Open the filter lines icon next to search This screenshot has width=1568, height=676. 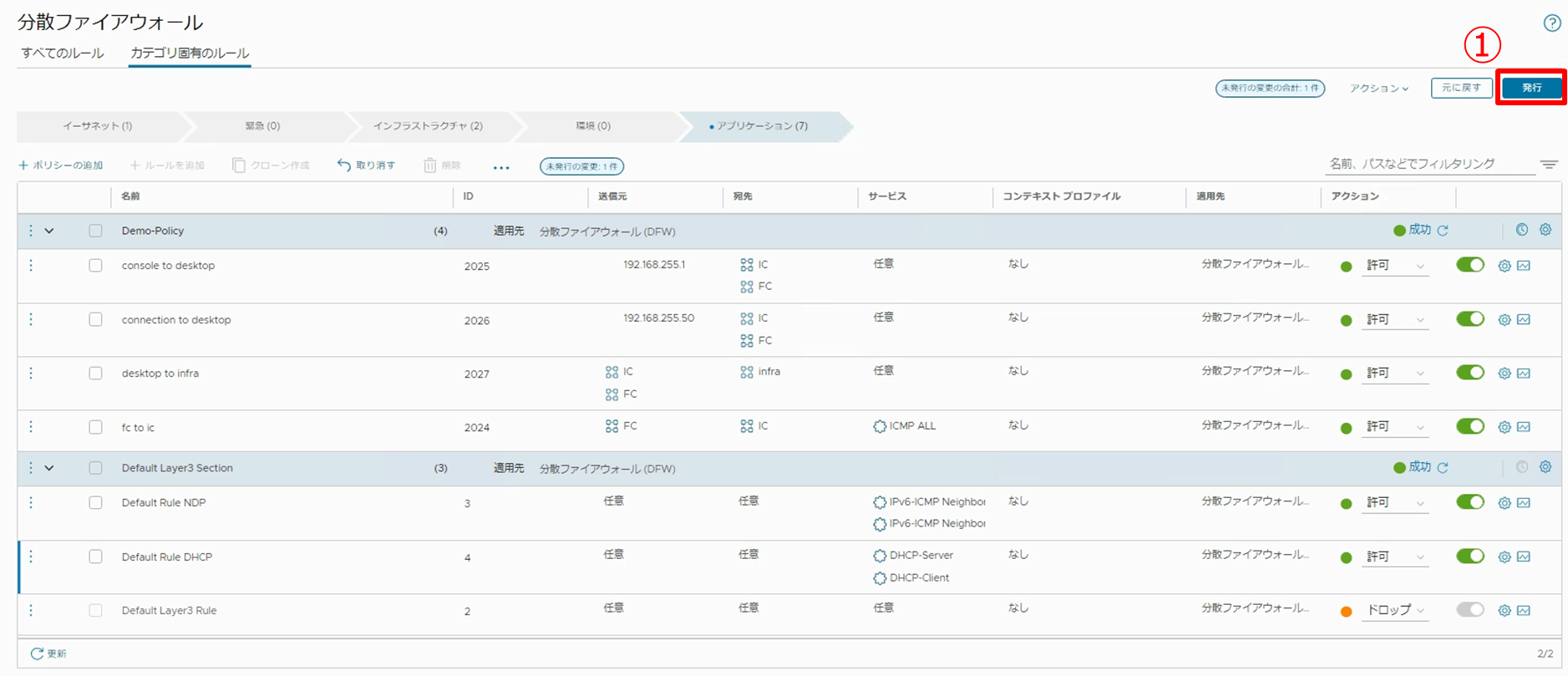point(1549,165)
